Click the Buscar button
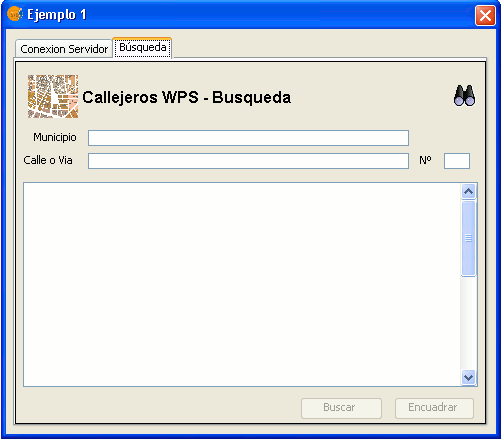 [341, 408]
